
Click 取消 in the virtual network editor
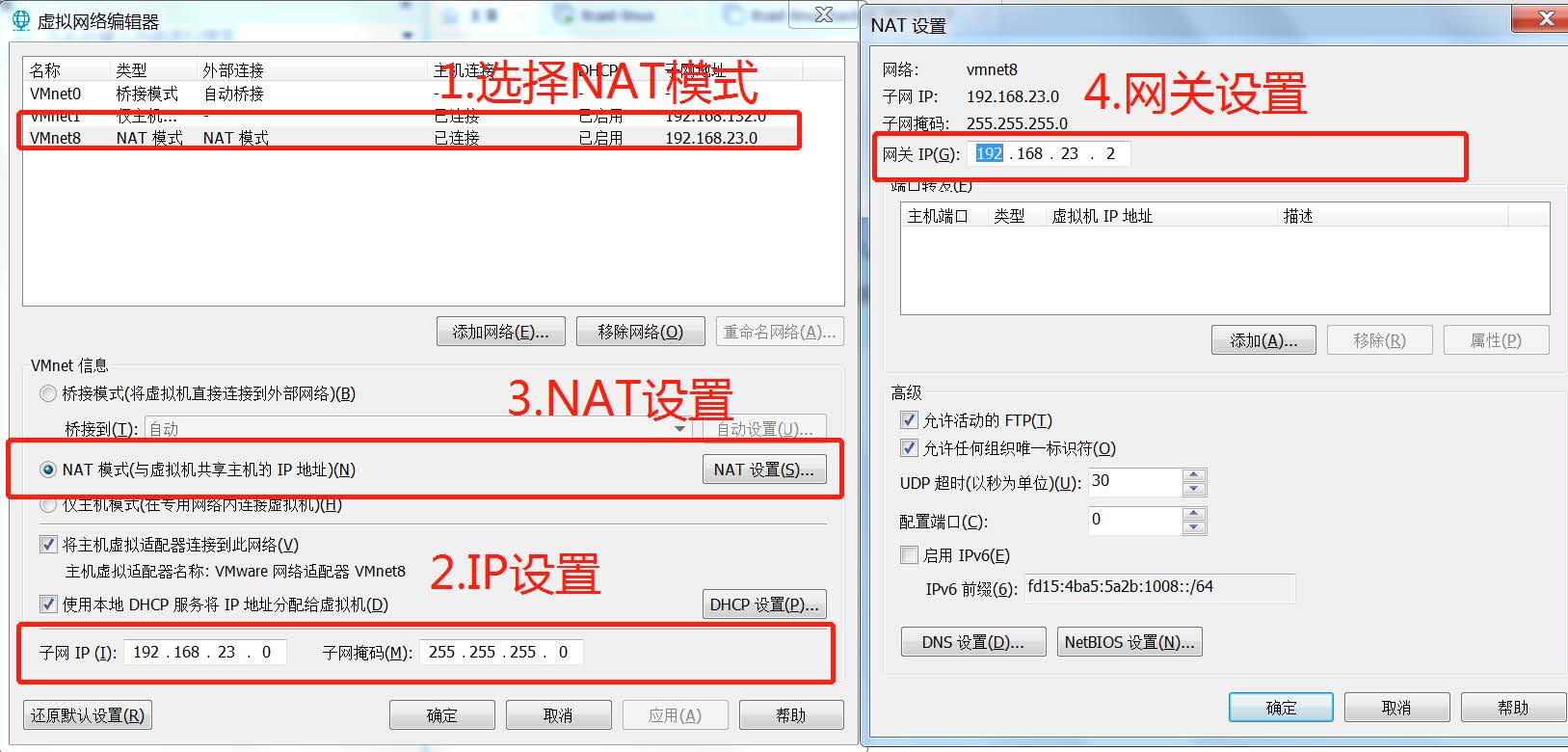(558, 715)
